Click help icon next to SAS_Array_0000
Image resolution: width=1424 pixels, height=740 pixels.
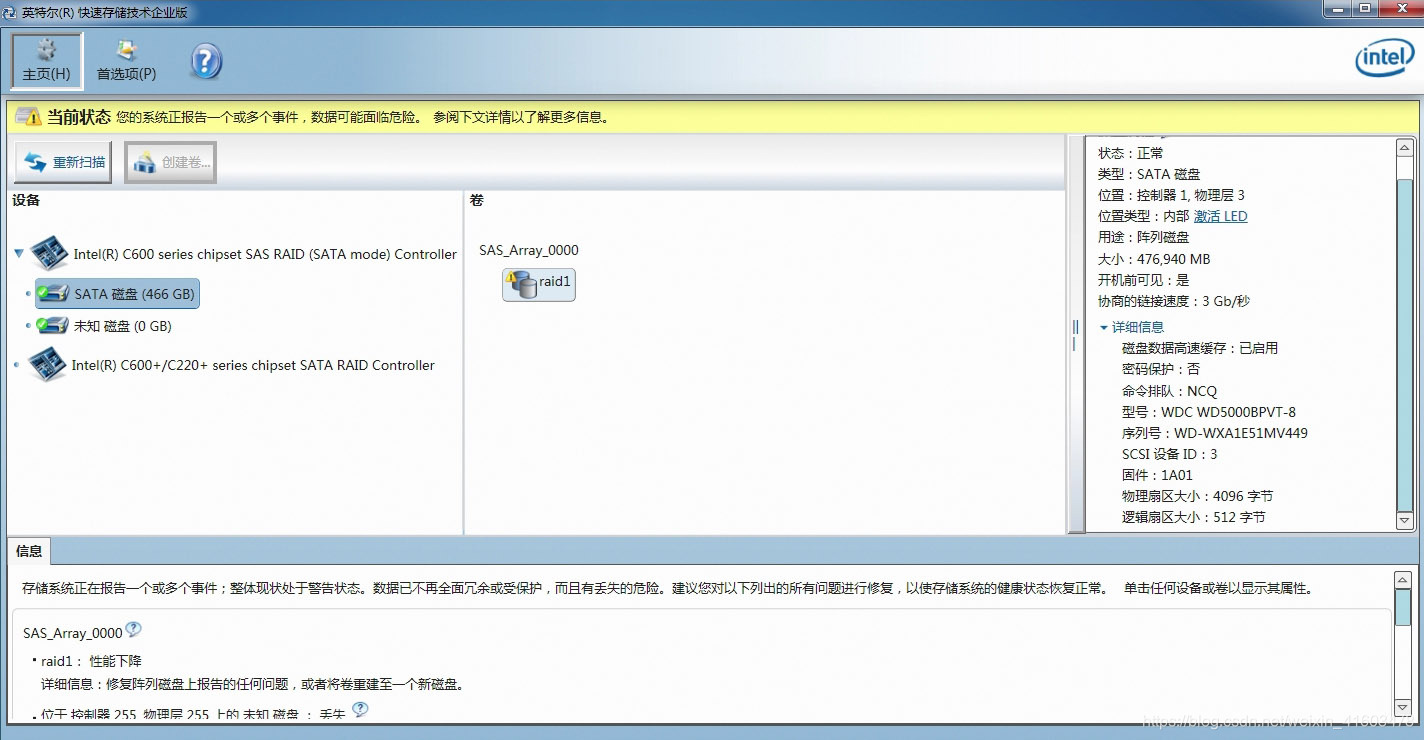point(133,630)
